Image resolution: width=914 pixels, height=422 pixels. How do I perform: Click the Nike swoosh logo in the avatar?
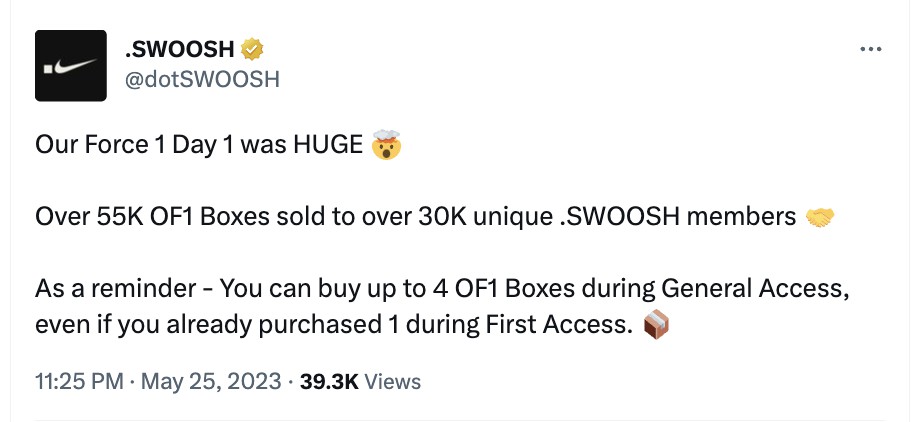click(76, 66)
